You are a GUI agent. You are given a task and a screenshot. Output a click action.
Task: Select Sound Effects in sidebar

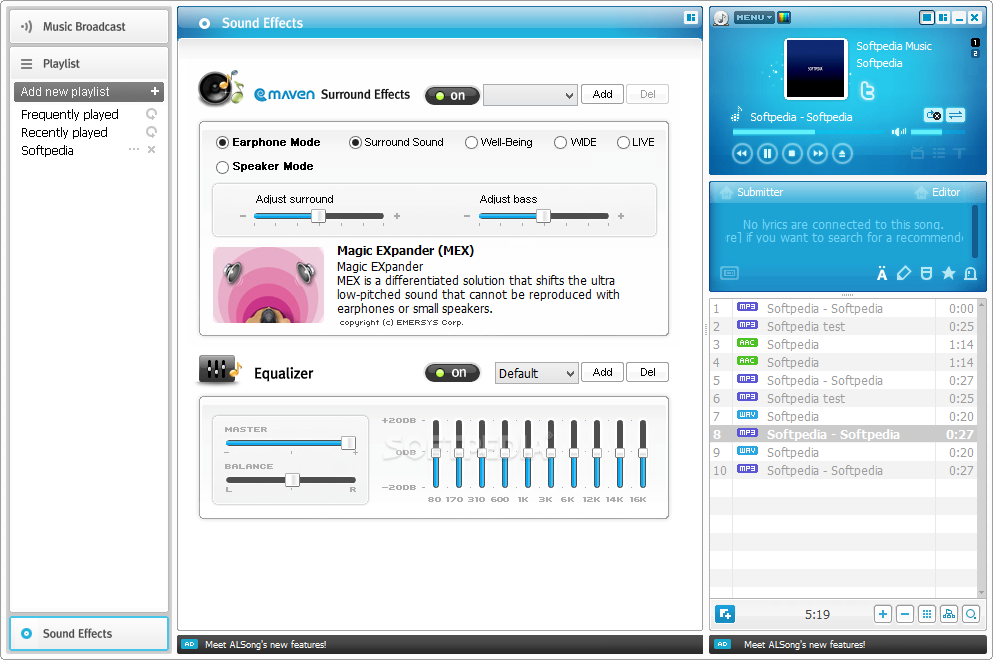click(x=89, y=633)
